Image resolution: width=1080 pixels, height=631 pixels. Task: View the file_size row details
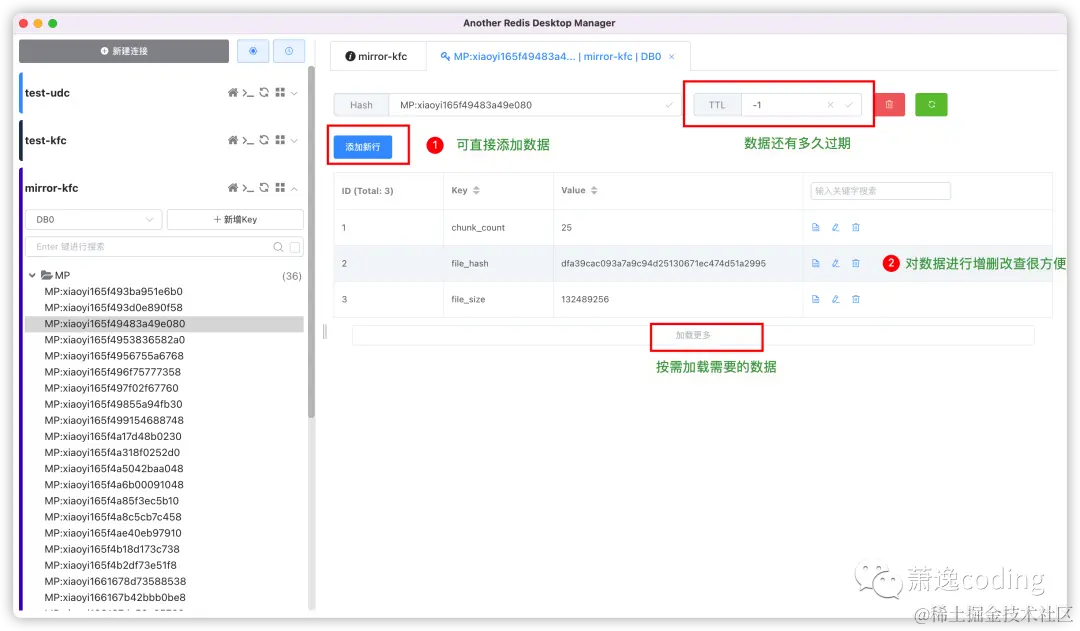816,299
